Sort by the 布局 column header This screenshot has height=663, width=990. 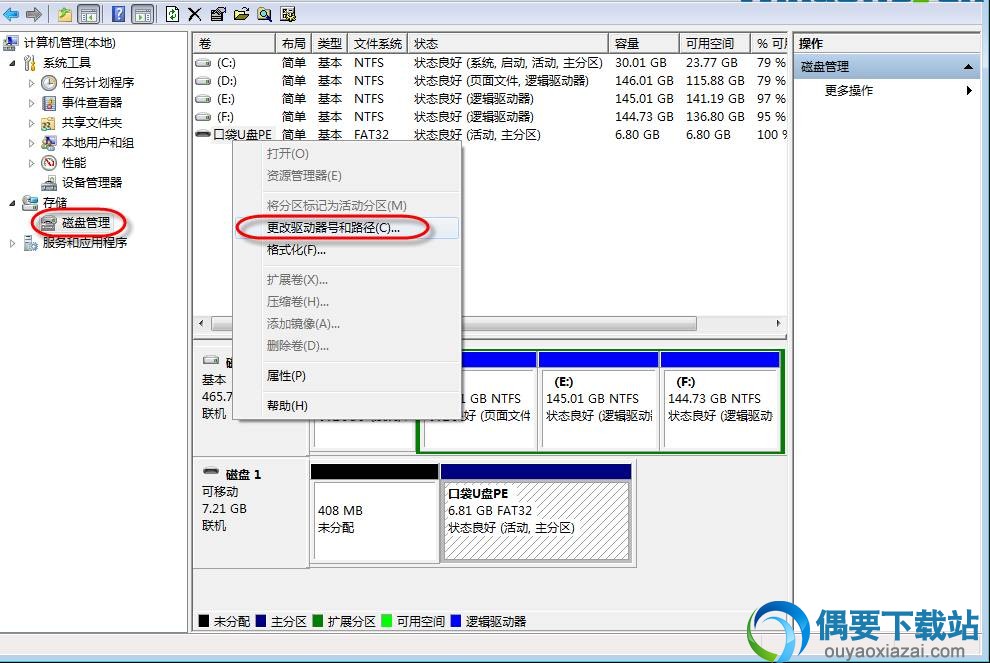(x=293, y=44)
